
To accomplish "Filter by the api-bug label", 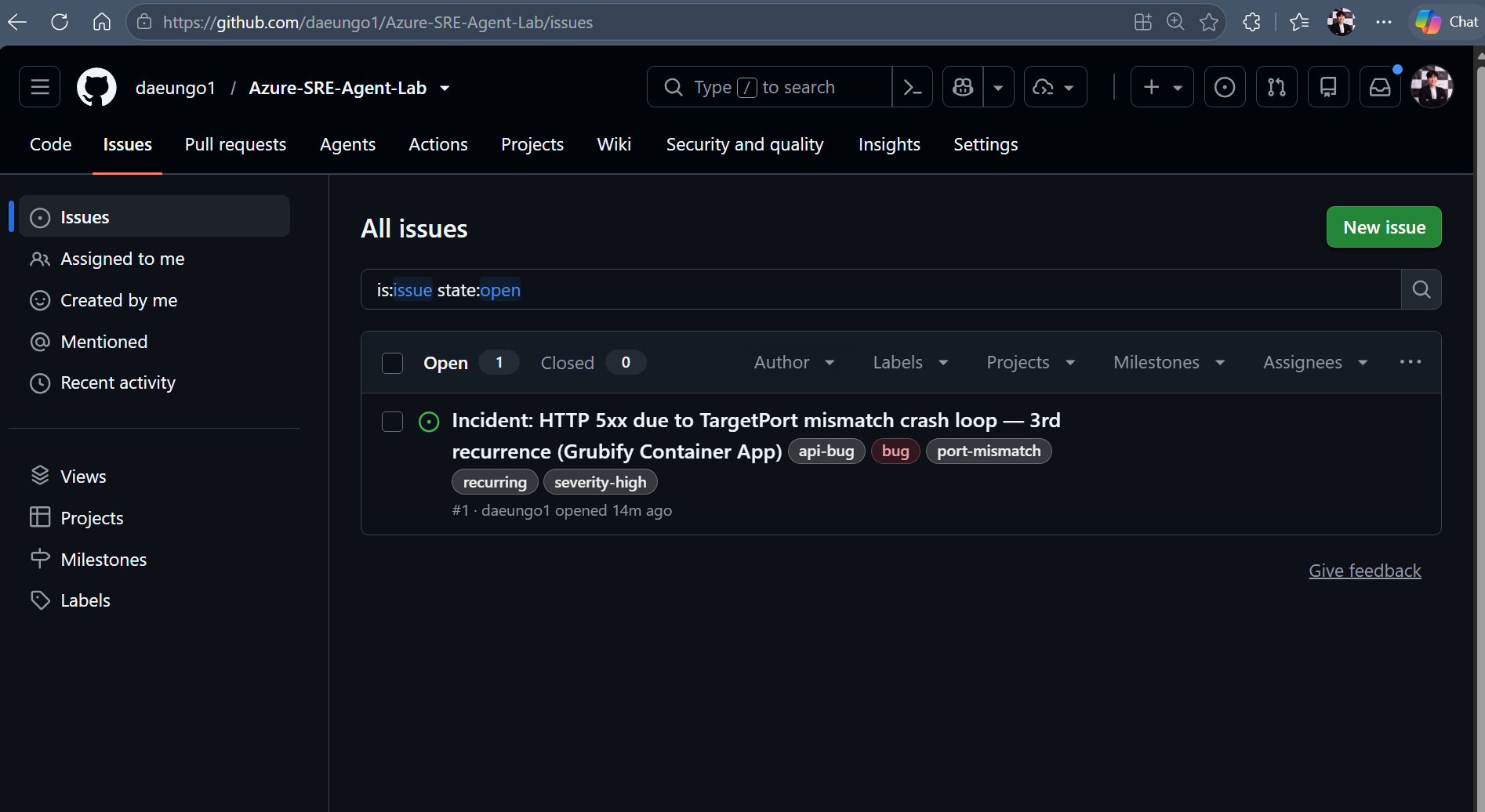I will click(x=826, y=451).
